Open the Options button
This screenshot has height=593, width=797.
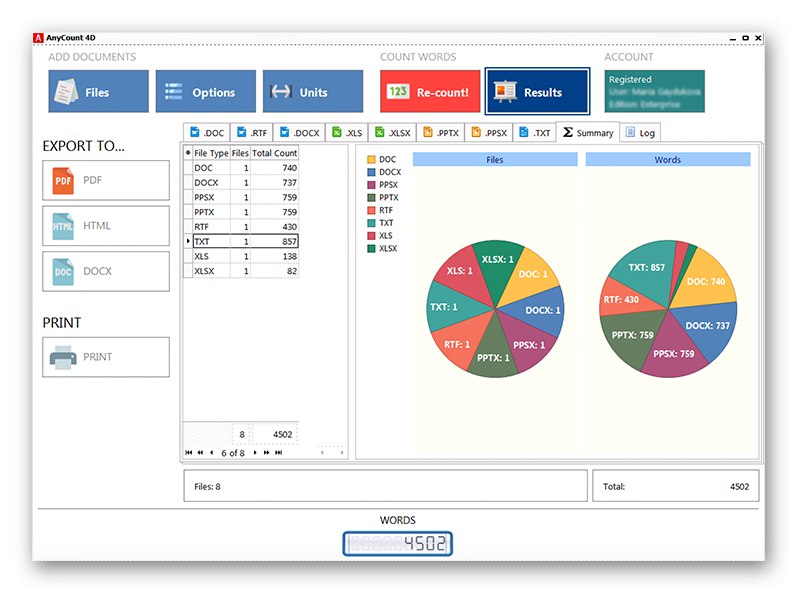pos(206,91)
